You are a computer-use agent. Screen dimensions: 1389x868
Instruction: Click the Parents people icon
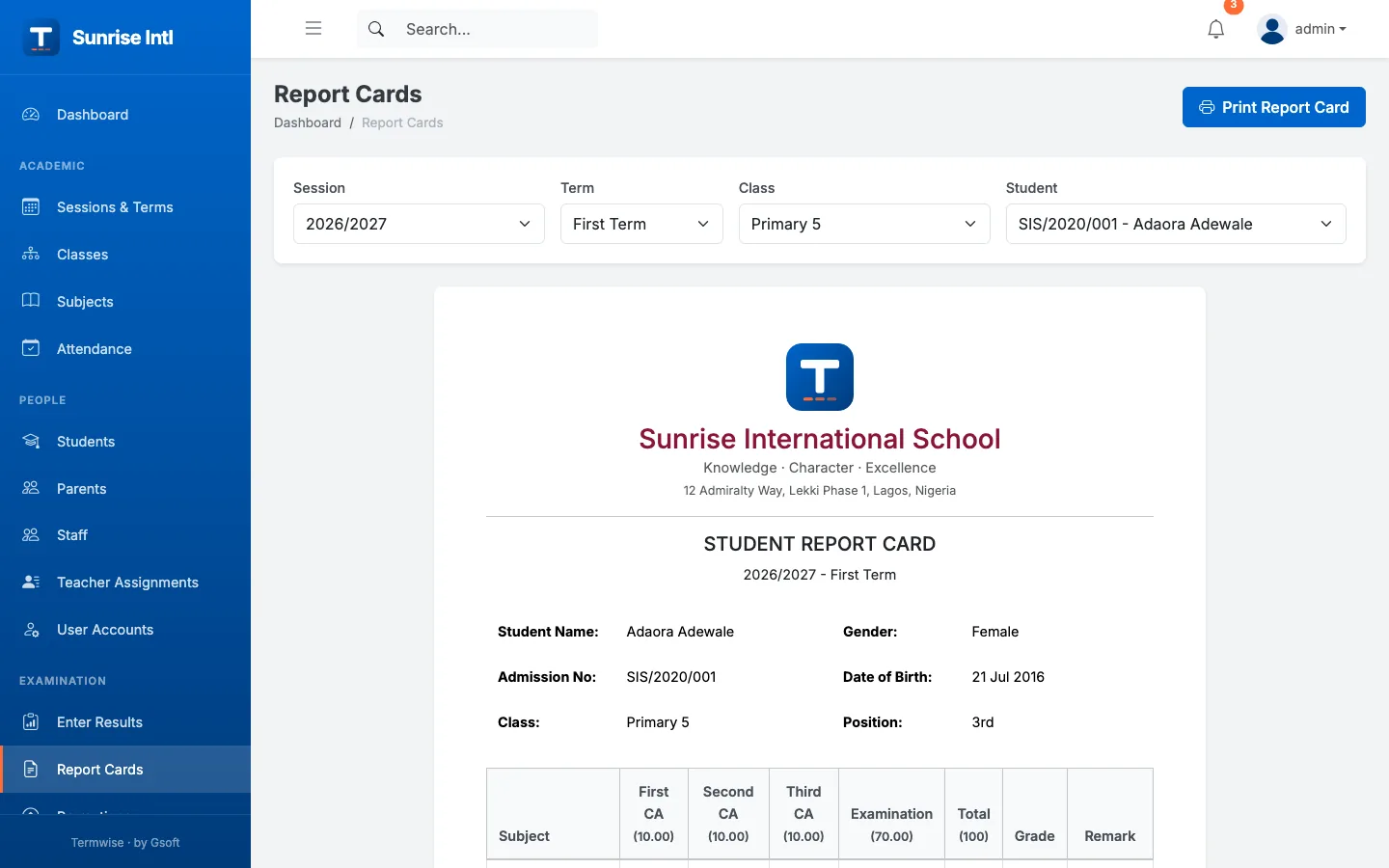tap(31, 488)
